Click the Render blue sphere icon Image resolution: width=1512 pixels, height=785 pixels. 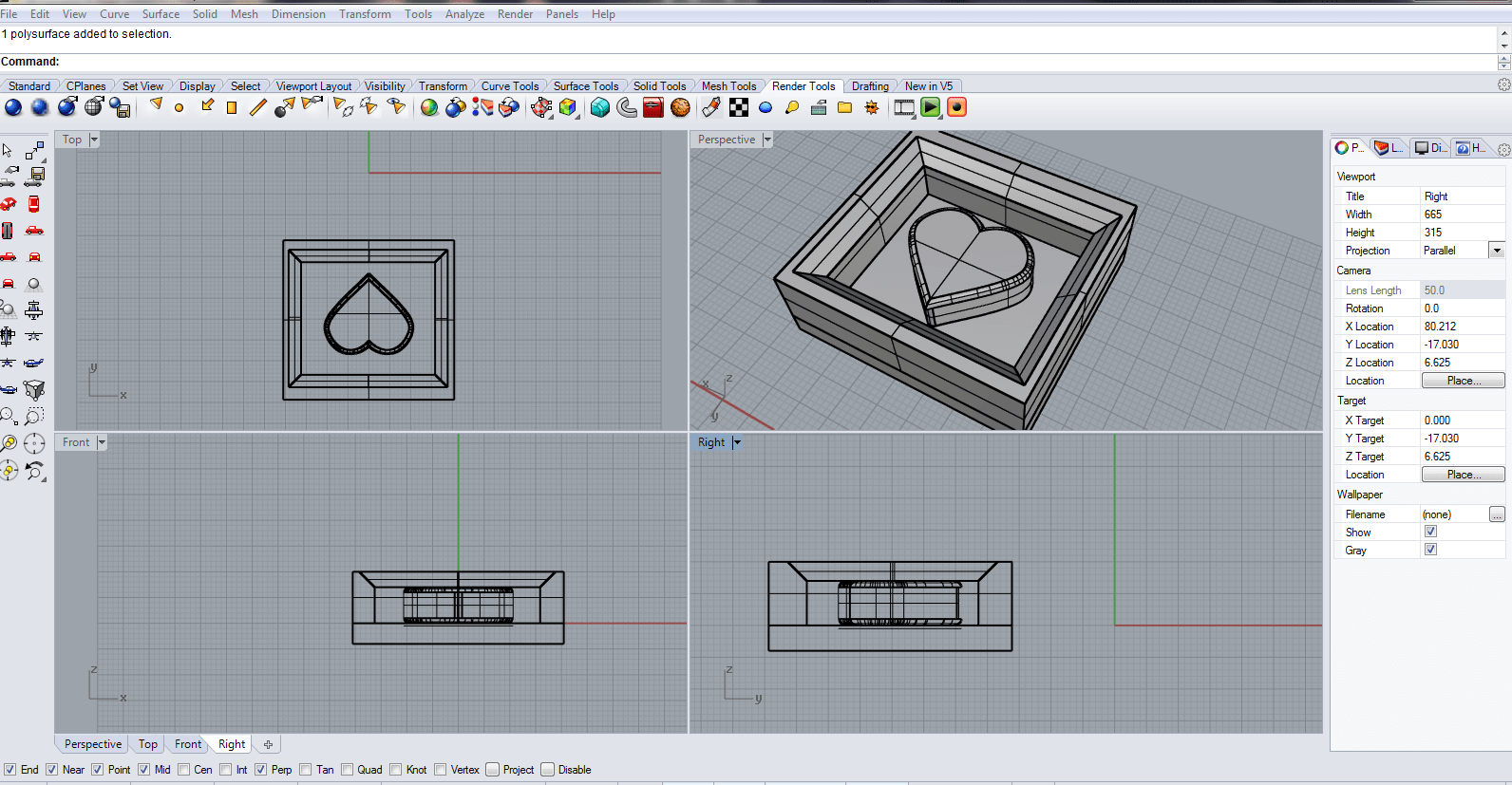[13, 107]
